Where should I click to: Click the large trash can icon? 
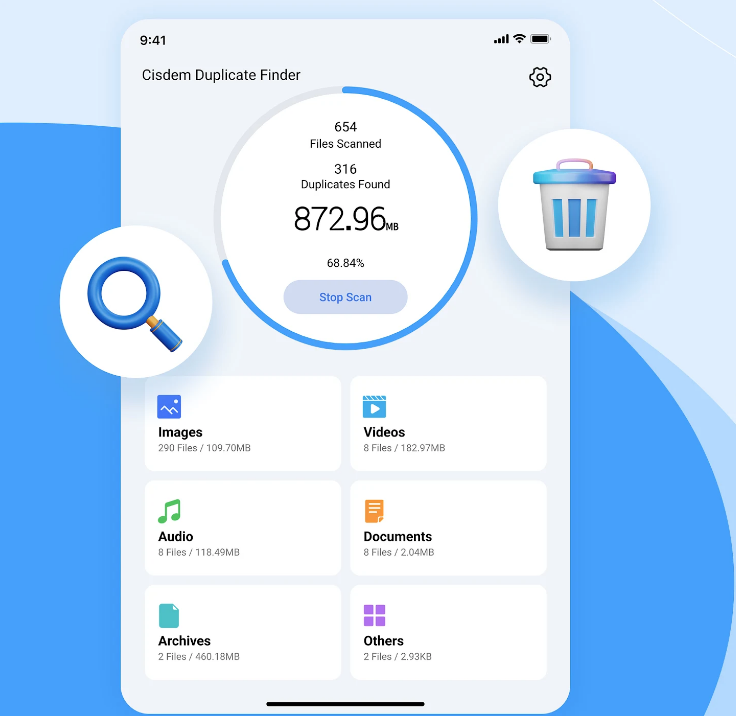pos(574,205)
